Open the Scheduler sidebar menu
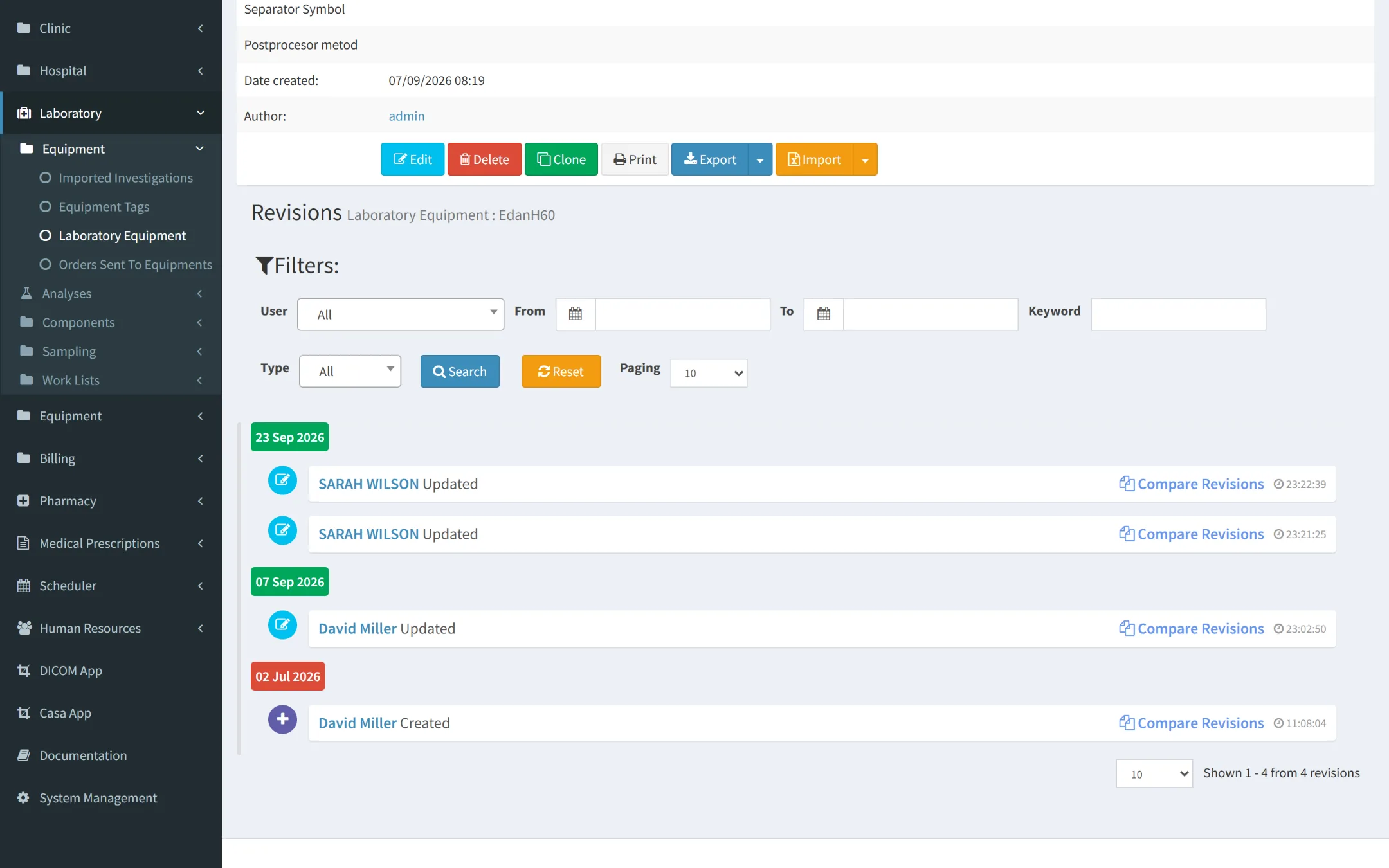 (111, 585)
